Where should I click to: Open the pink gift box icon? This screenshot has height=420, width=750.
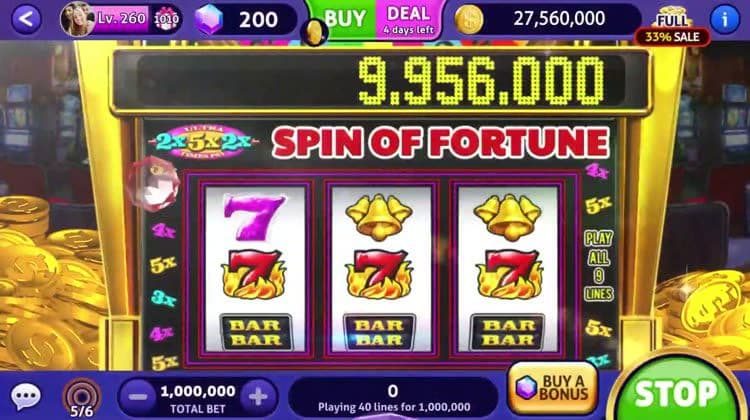coord(166,19)
